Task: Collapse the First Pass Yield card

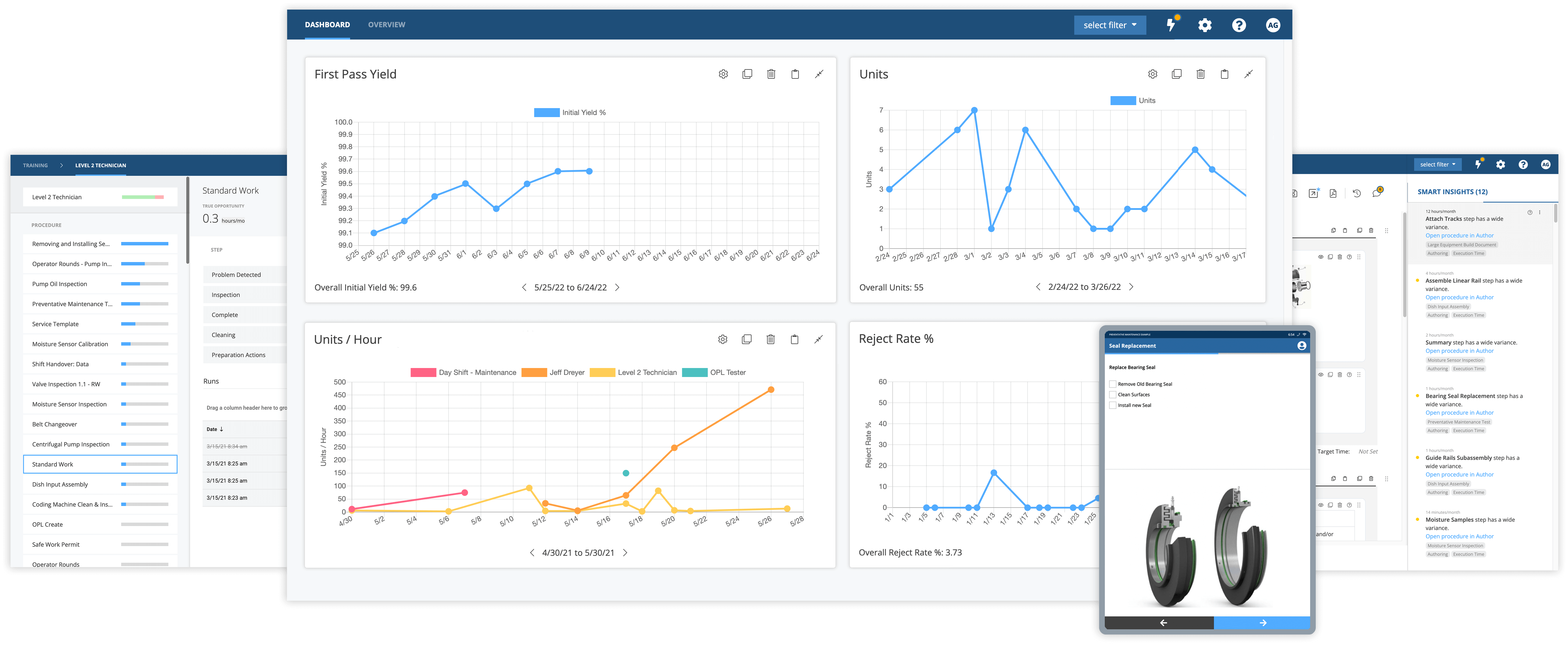Action: (x=819, y=74)
